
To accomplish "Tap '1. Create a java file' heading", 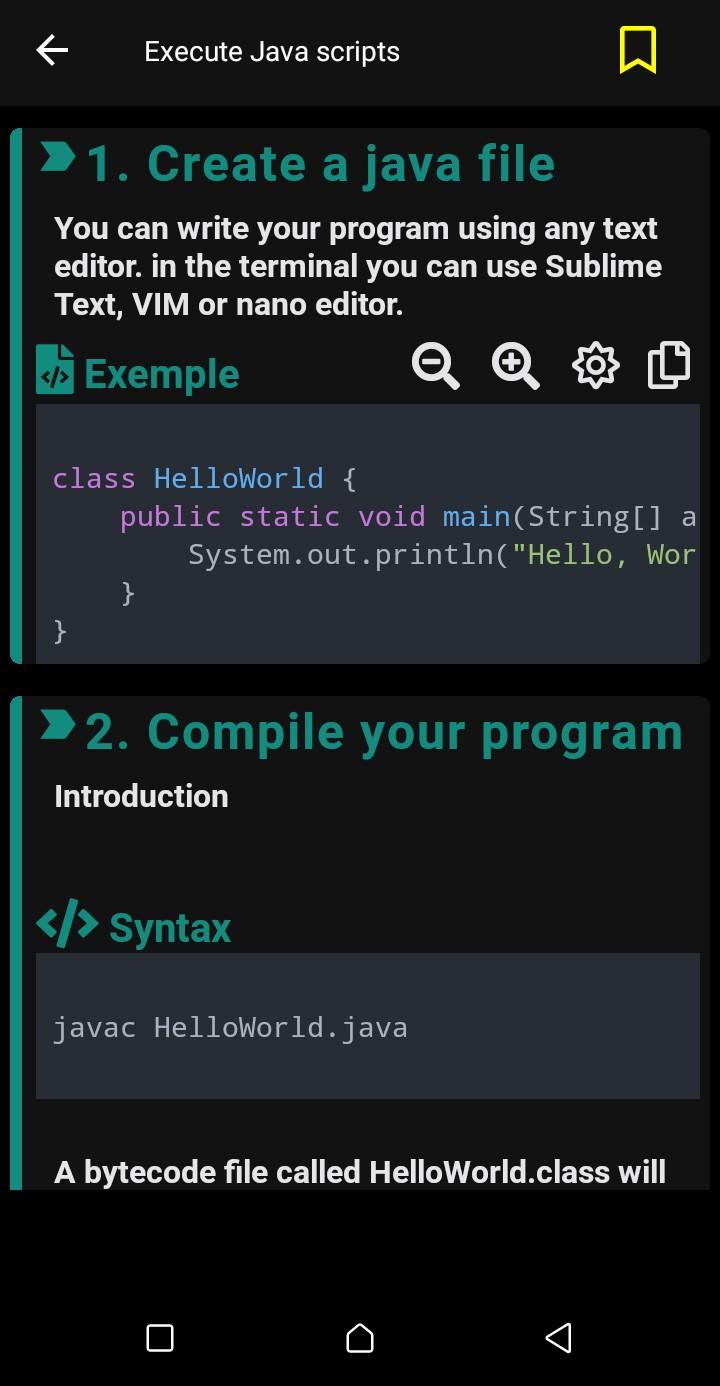I will tap(320, 164).
